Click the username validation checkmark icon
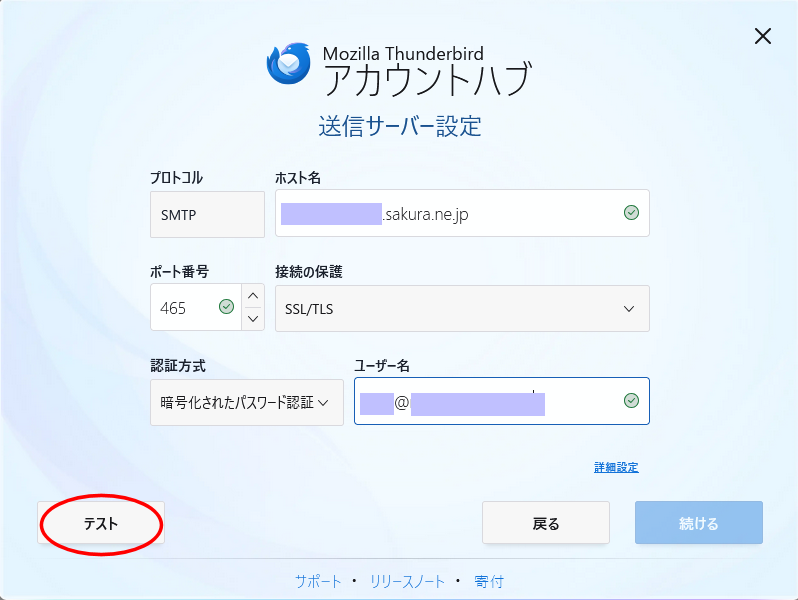This screenshot has width=798, height=600. tap(631, 401)
